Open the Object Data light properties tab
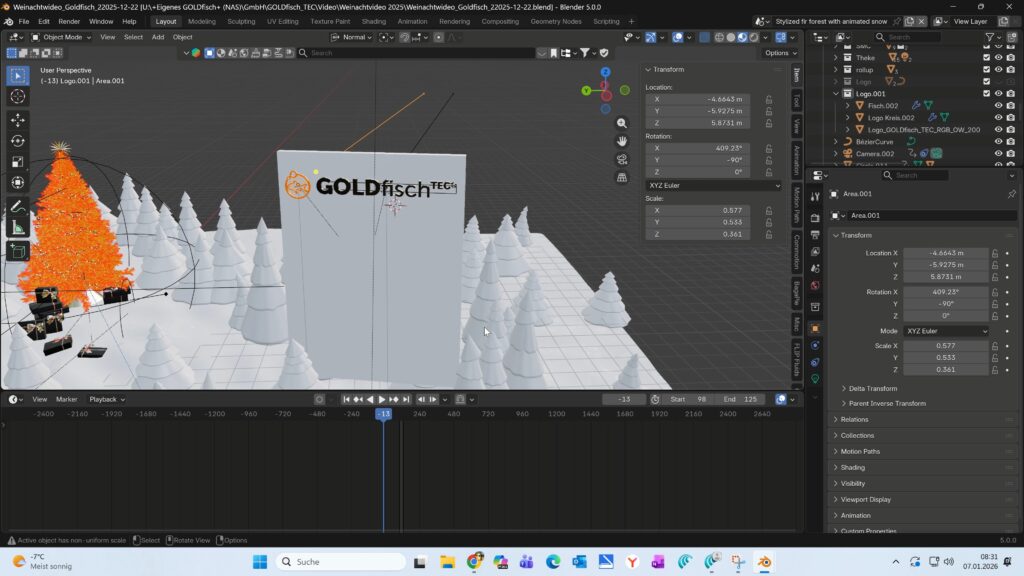Screen dimensions: 1024x576 [x=815, y=379]
